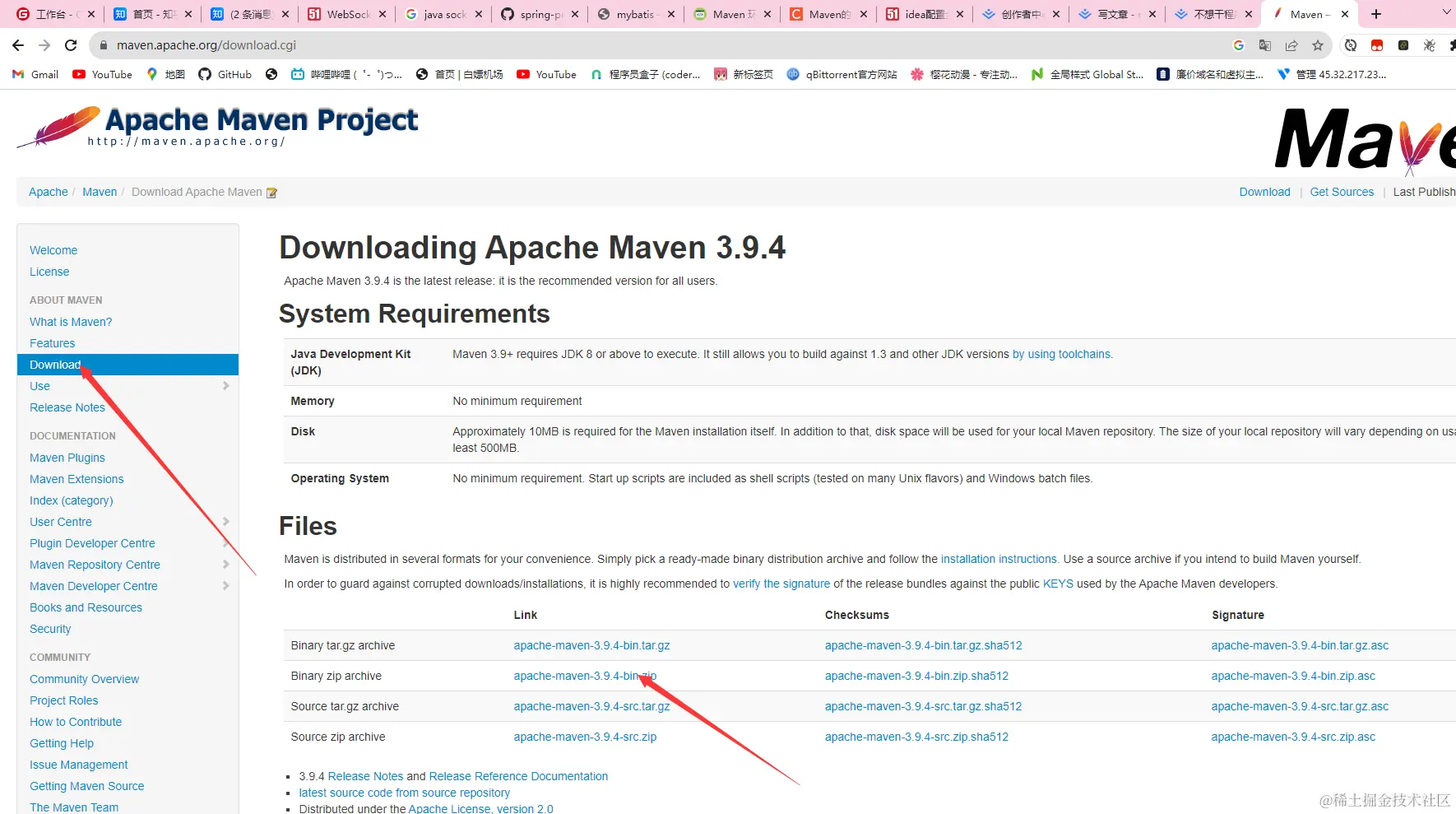The width and height of the screenshot is (1456, 814).
Task: Click the circular arrows extension icon
Action: tap(1351, 45)
